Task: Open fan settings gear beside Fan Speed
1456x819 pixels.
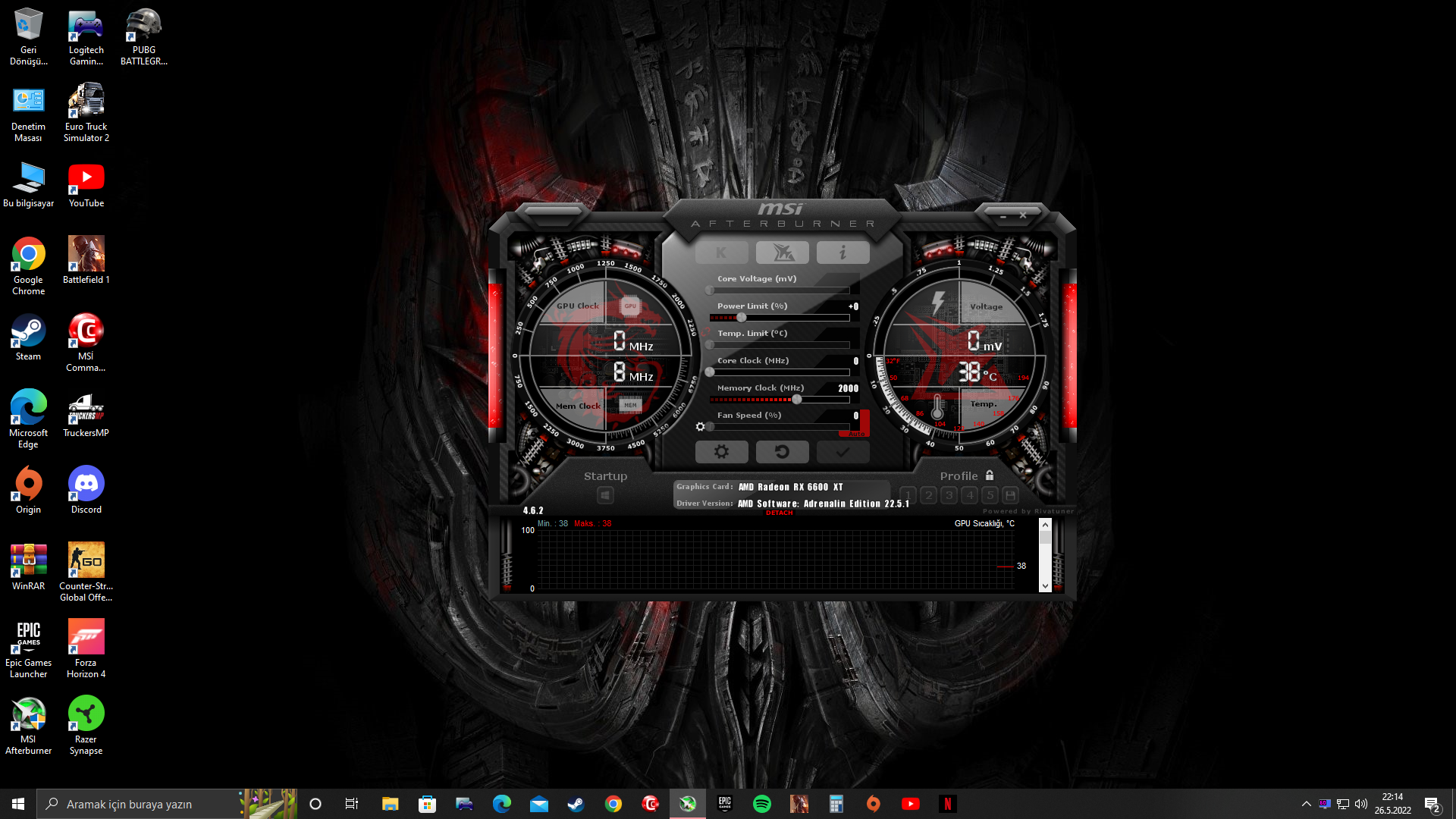Action: (x=700, y=427)
